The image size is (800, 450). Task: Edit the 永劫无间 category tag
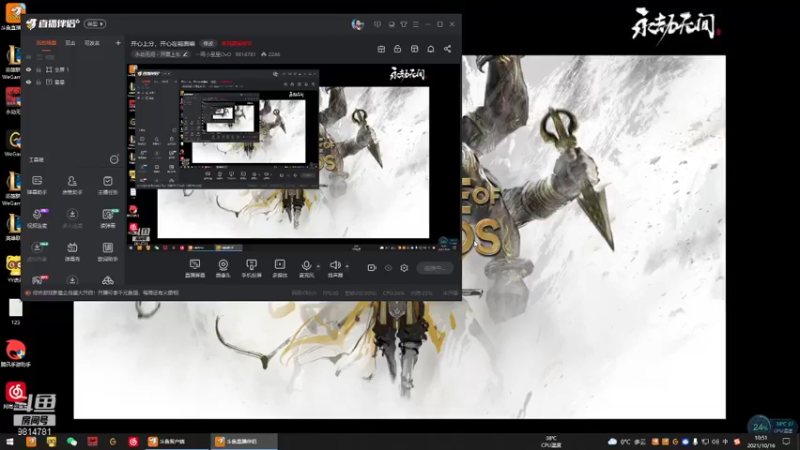(x=161, y=54)
